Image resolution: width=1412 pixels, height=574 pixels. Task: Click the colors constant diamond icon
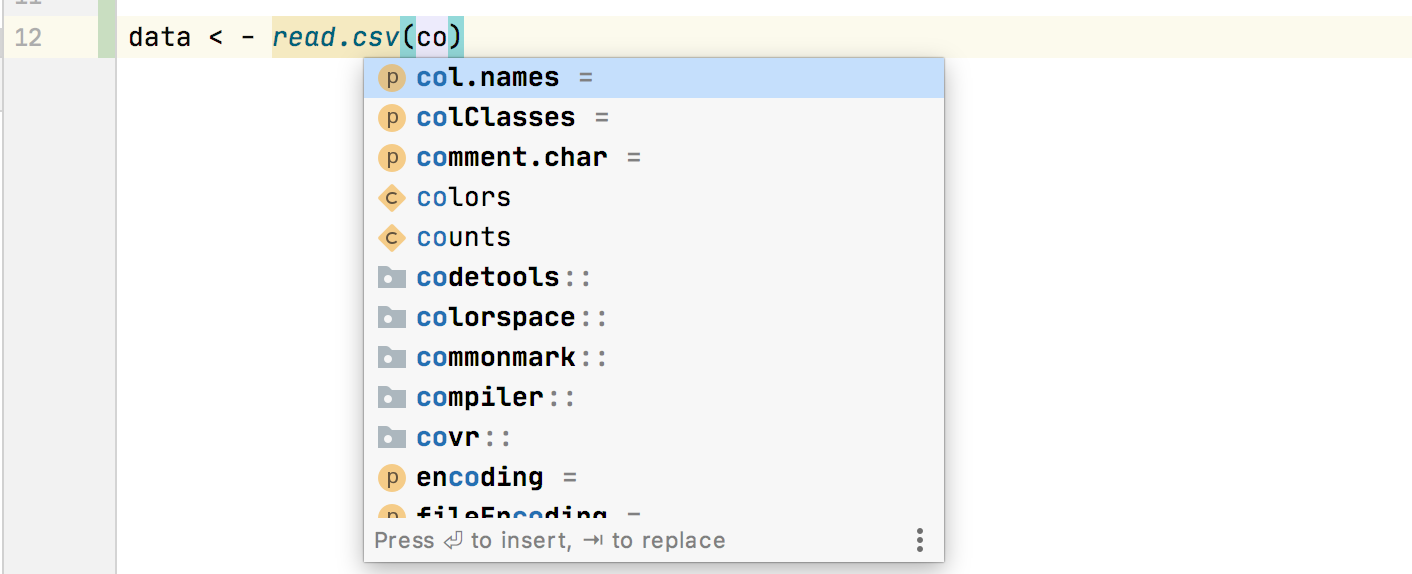[x=391, y=198]
